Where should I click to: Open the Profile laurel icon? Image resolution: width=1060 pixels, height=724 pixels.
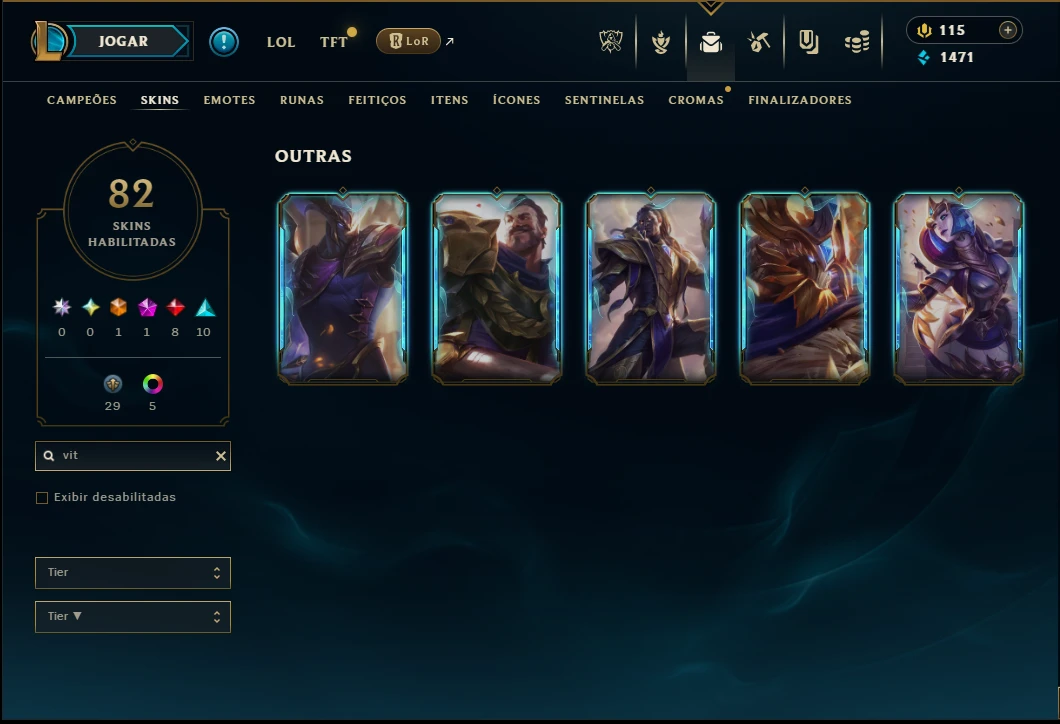(660, 43)
